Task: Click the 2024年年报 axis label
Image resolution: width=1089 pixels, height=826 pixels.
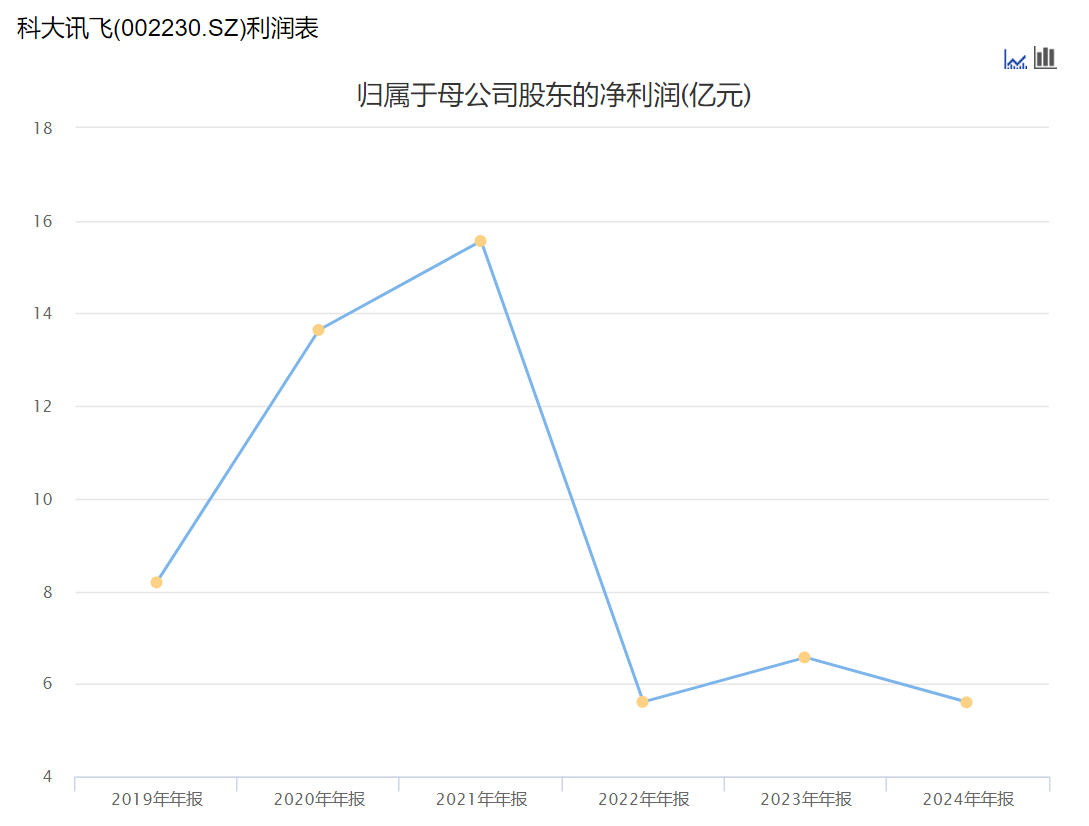Action: (x=968, y=799)
